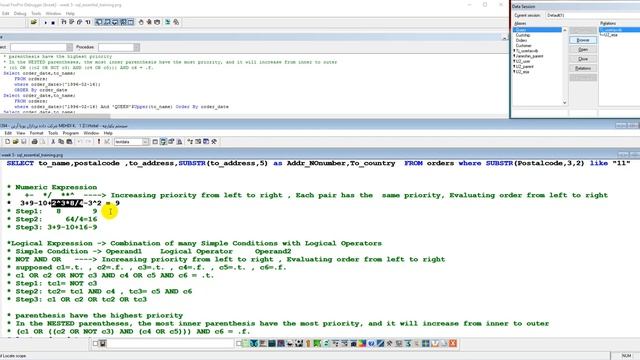Click text field in bottom toolbar
The height and width of the screenshot is (360, 640).
[x=170, y=344]
